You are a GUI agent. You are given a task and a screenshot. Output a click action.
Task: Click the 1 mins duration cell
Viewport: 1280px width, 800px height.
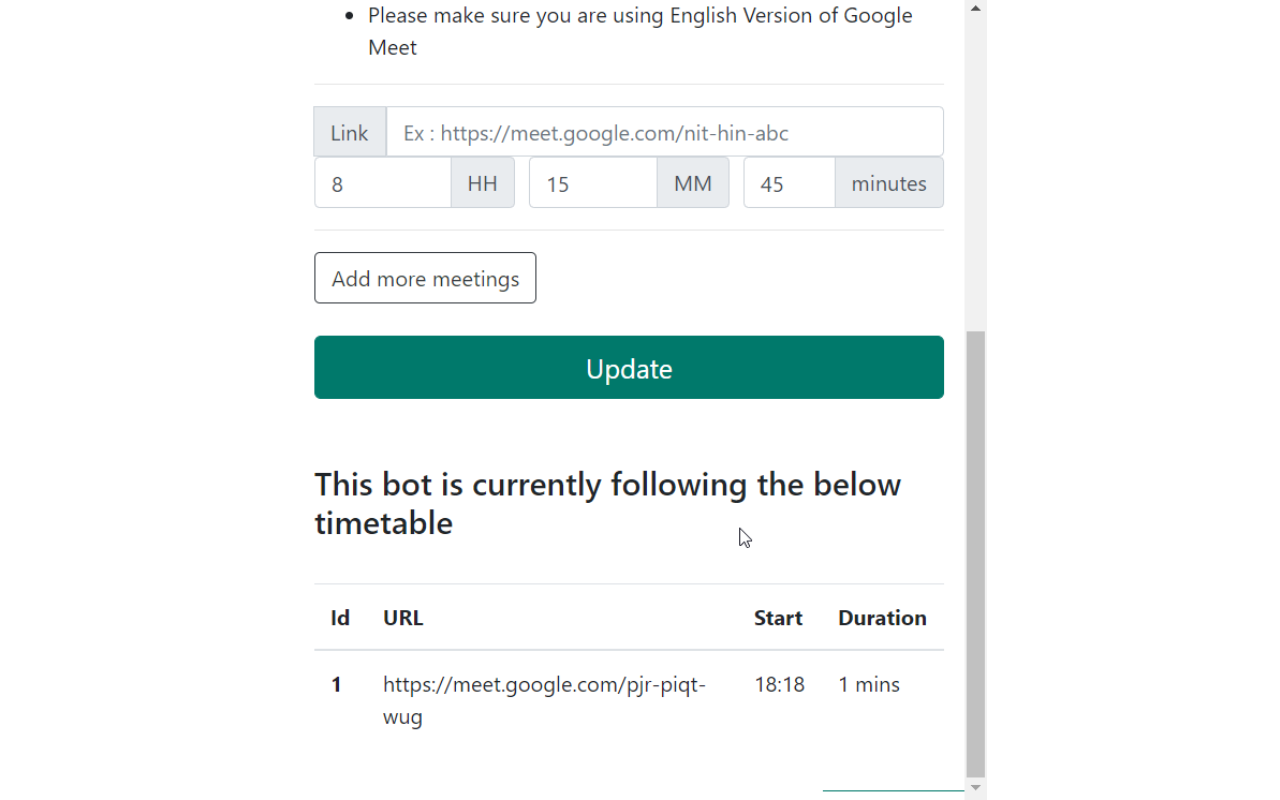[869, 685]
